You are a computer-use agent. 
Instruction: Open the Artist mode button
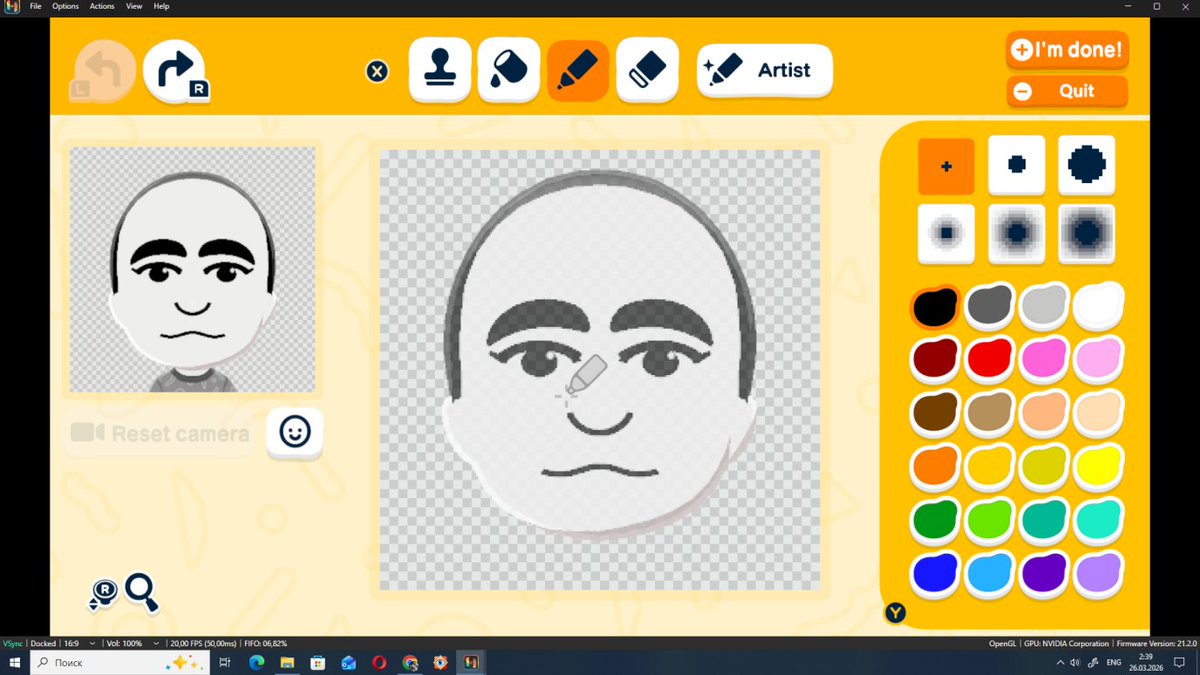click(765, 70)
